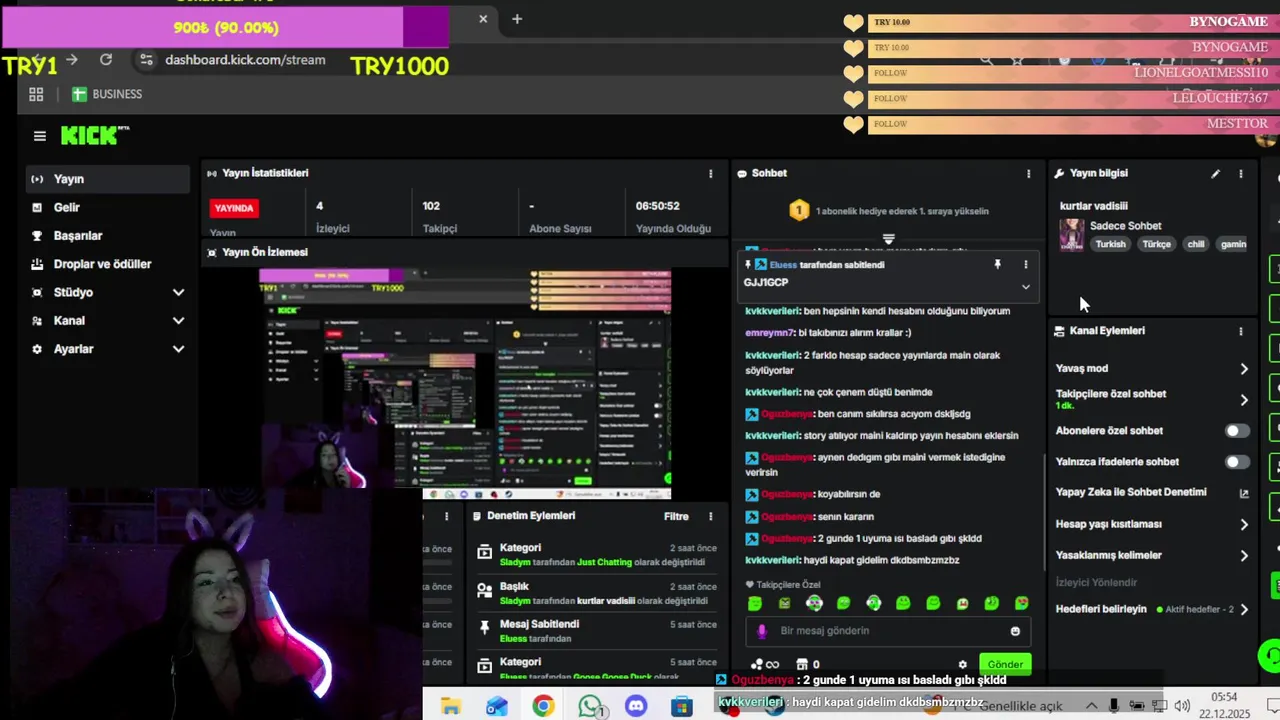
Task: Open the AI chat moderation external link icon
Action: coord(1244,493)
